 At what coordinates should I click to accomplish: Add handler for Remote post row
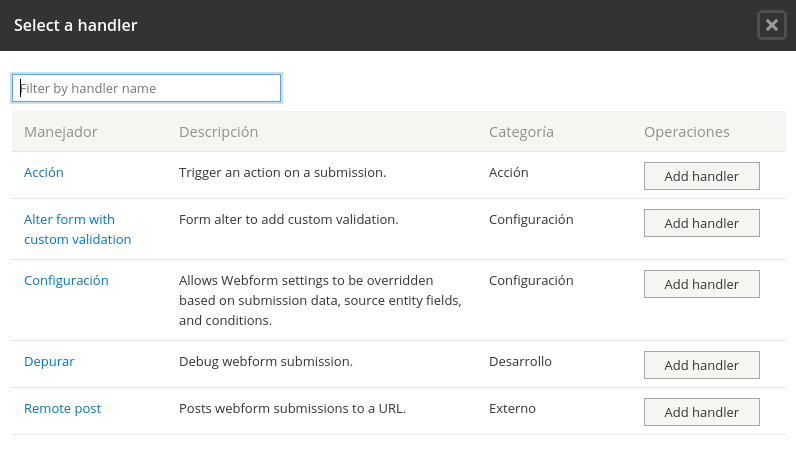tap(702, 412)
